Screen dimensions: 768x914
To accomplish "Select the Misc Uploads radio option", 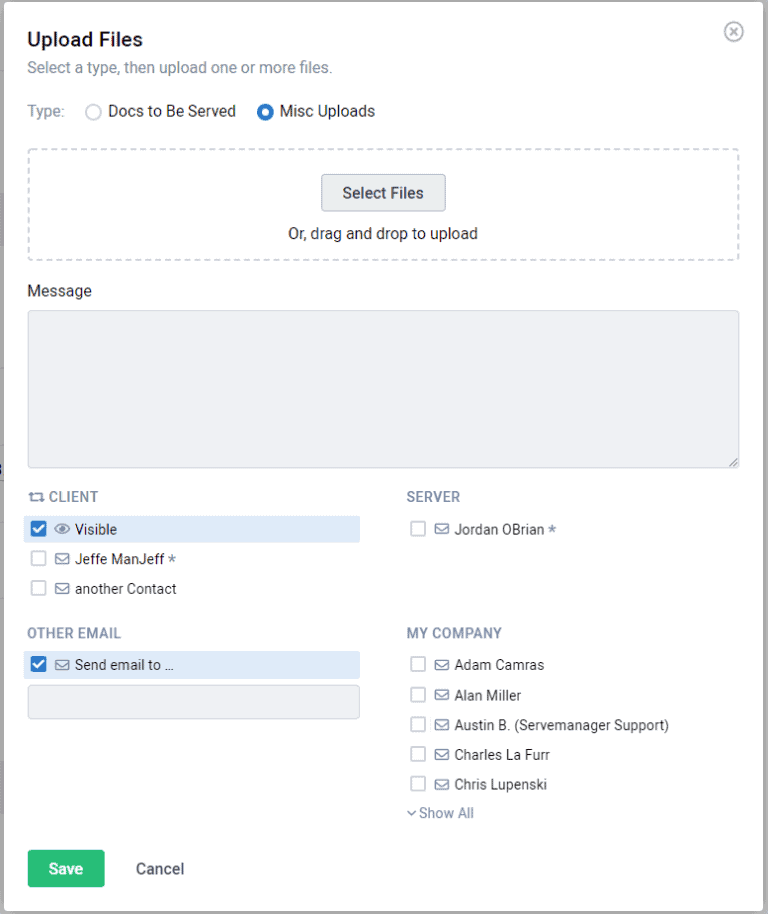I will (x=265, y=112).
